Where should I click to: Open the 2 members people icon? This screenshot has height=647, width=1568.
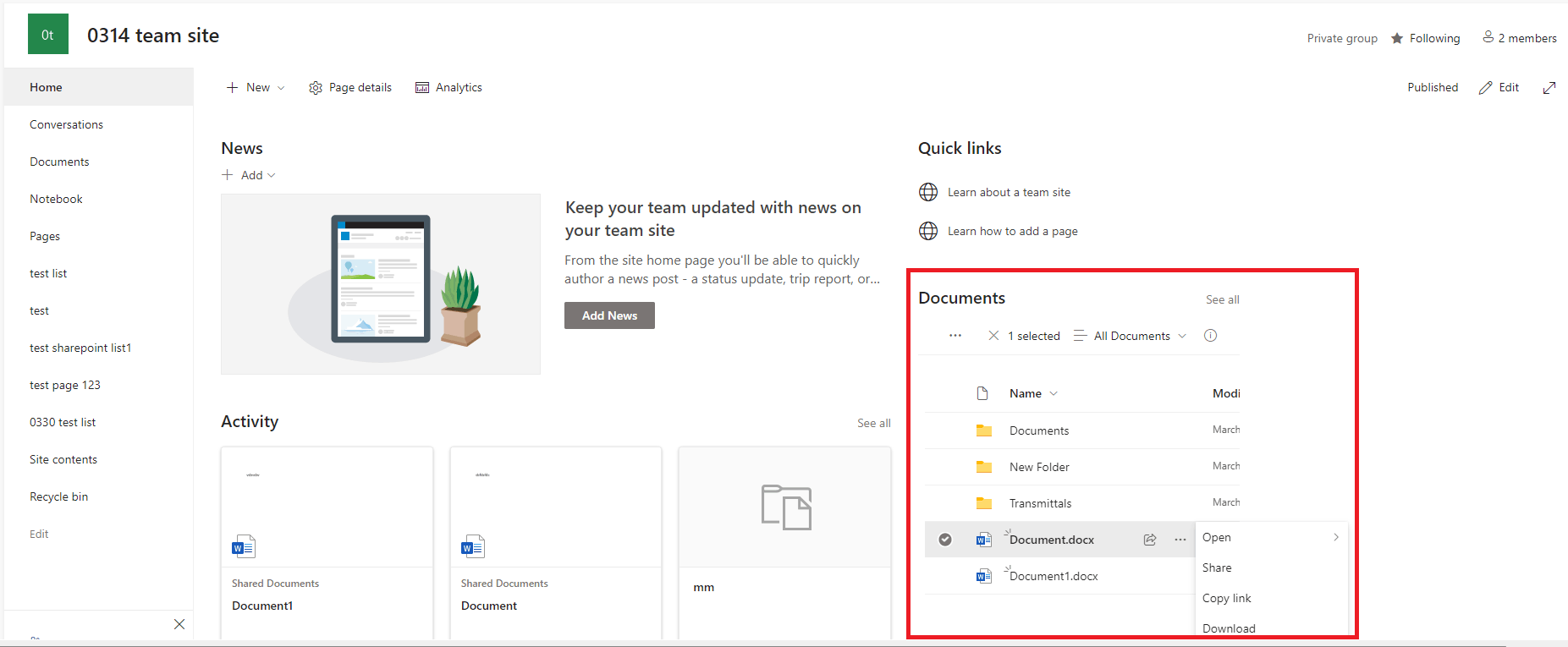click(1488, 37)
